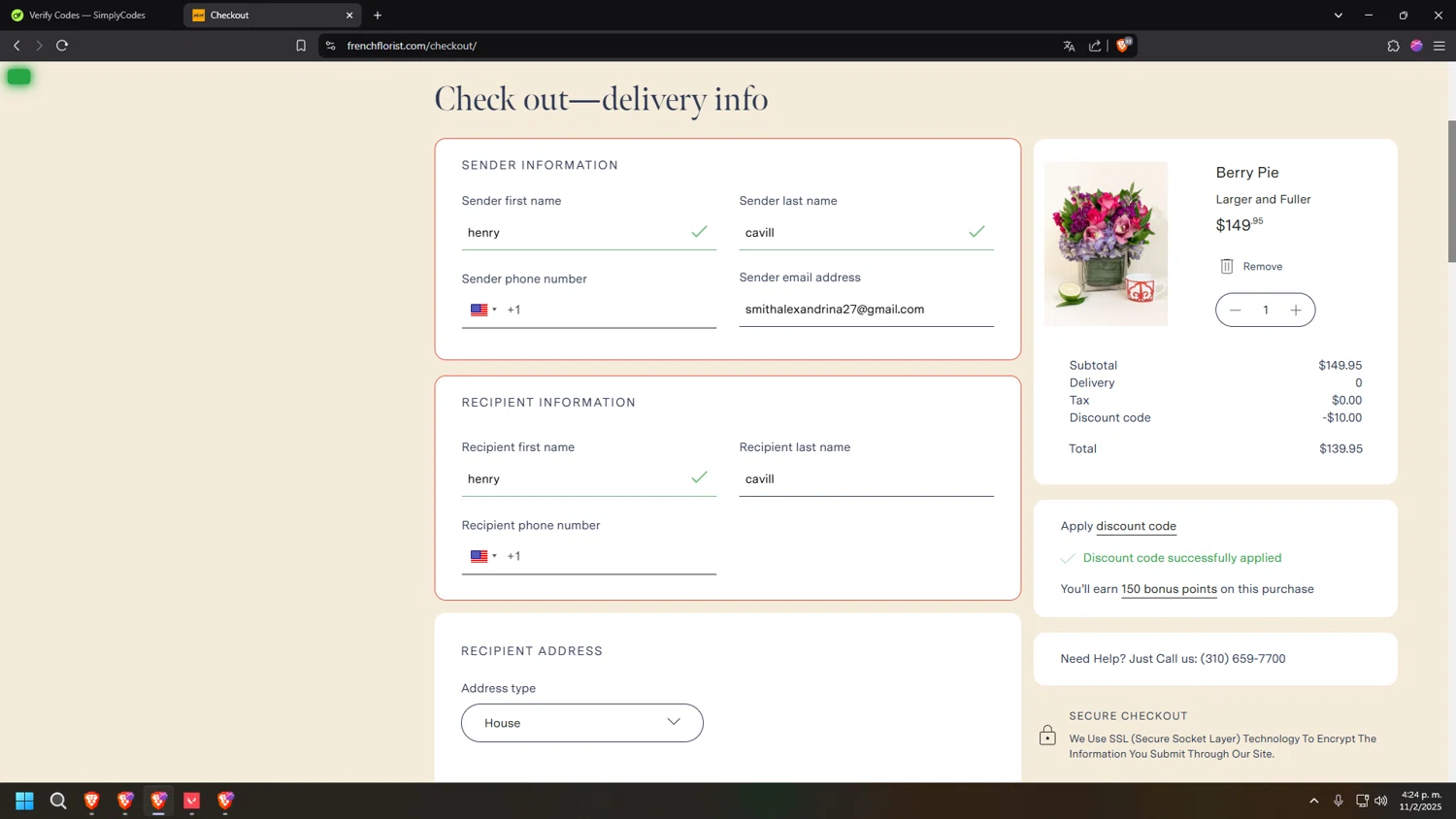The width and height of the screenshot is (1456, 819).
Task: Click the Berry Pie bouquet thumbnail
Action: (1106, 244)
